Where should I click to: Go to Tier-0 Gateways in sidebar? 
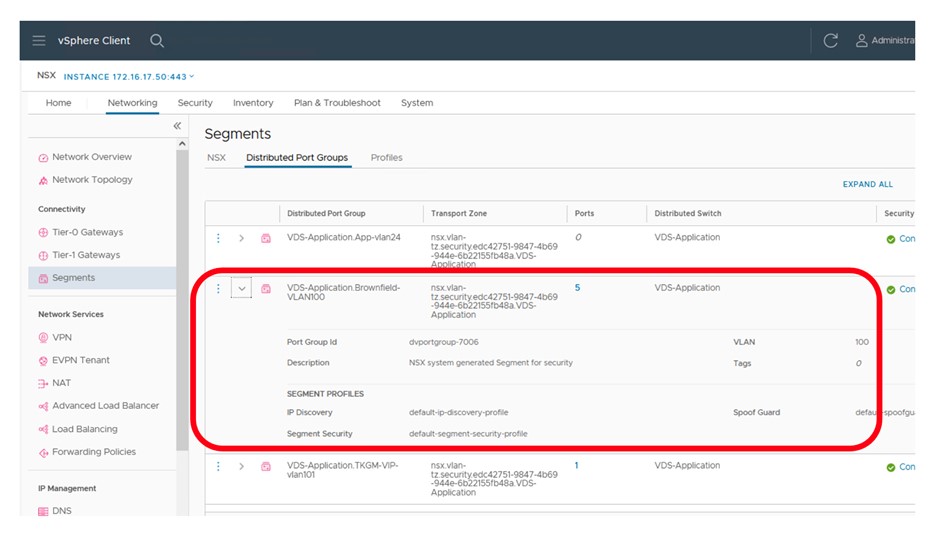pyautogui.click(x=87, y=232)
